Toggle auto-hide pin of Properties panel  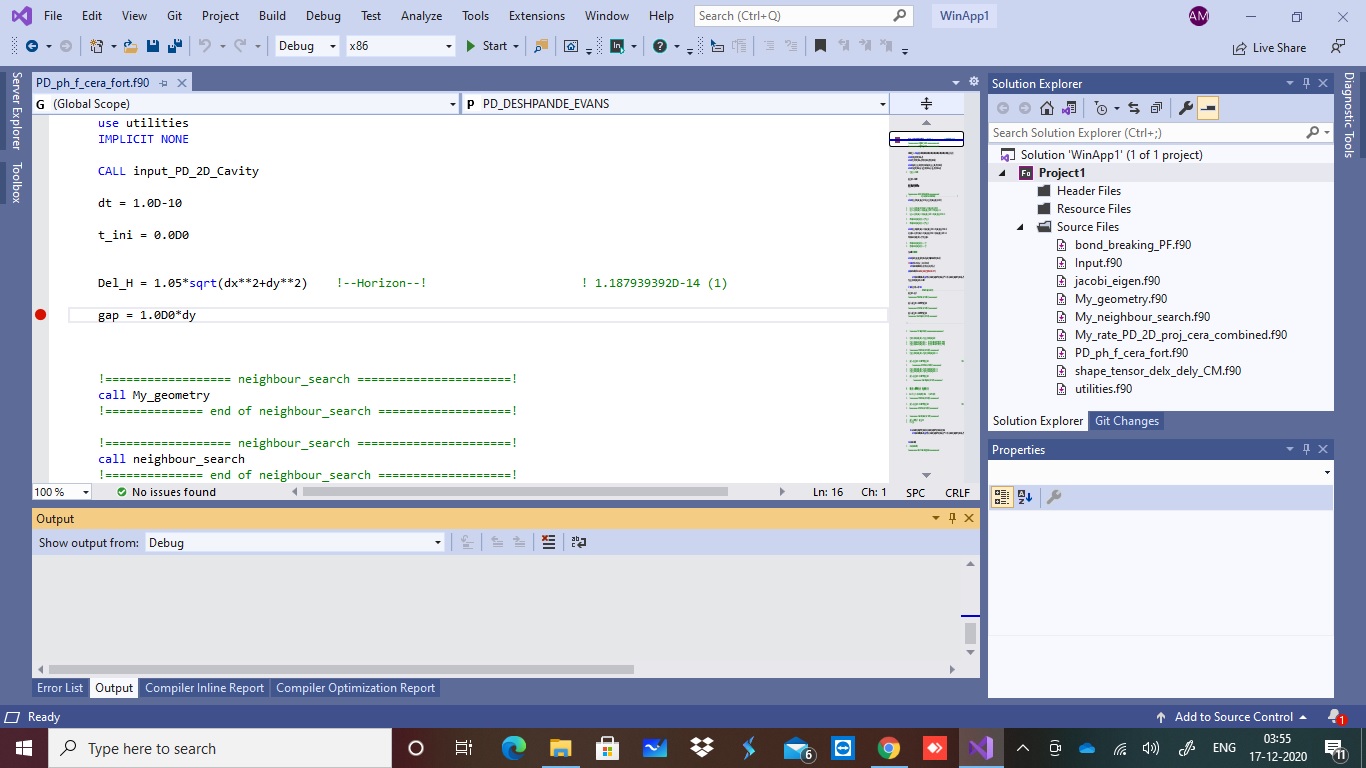coord(1306,450)
